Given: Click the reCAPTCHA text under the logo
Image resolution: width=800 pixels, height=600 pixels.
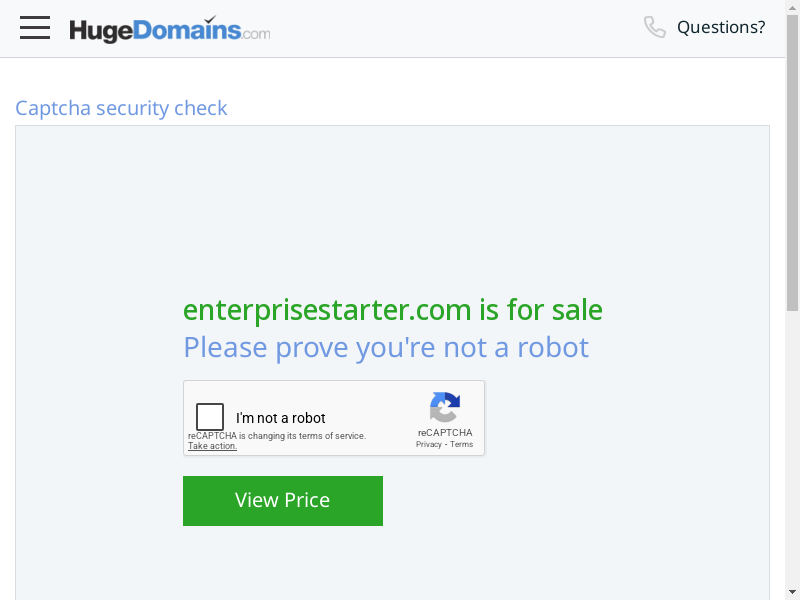Looking at the screenshot, I should tap(445, 433).
